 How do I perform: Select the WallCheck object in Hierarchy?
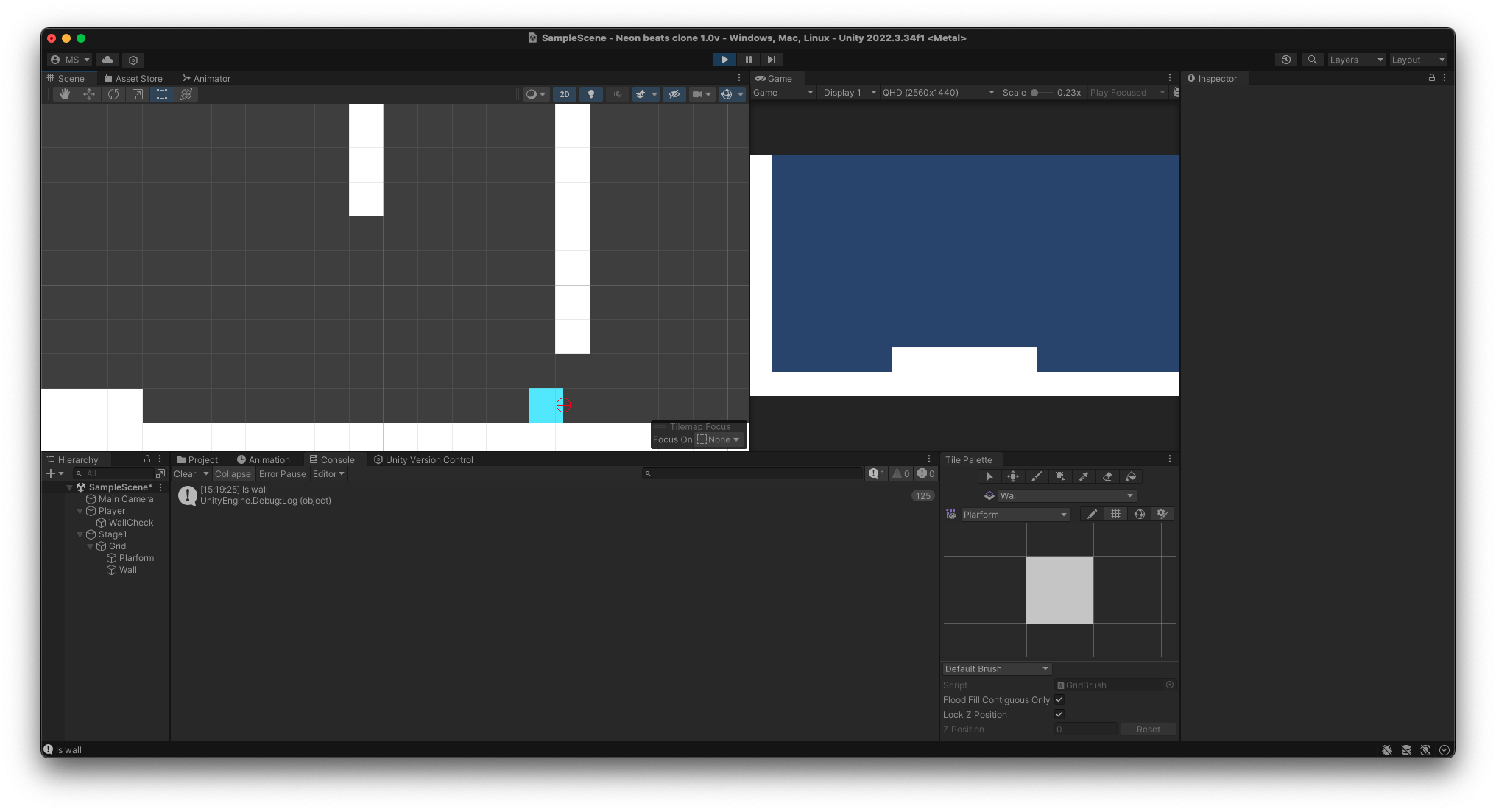tap(131, 523)
